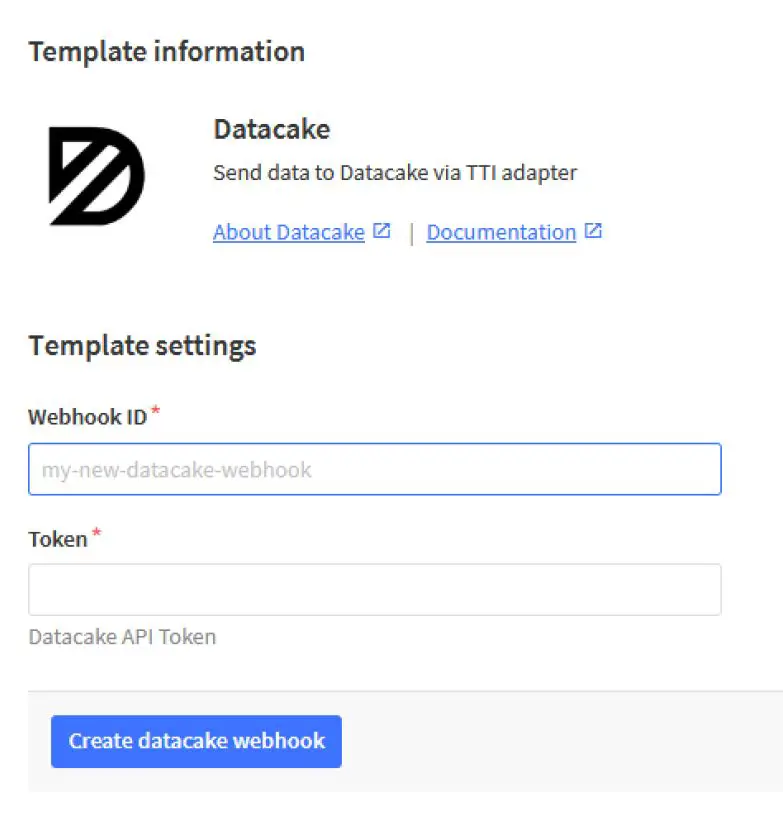Click into the Token input field
The image size is (783, 830).
[x=374, y=589]
